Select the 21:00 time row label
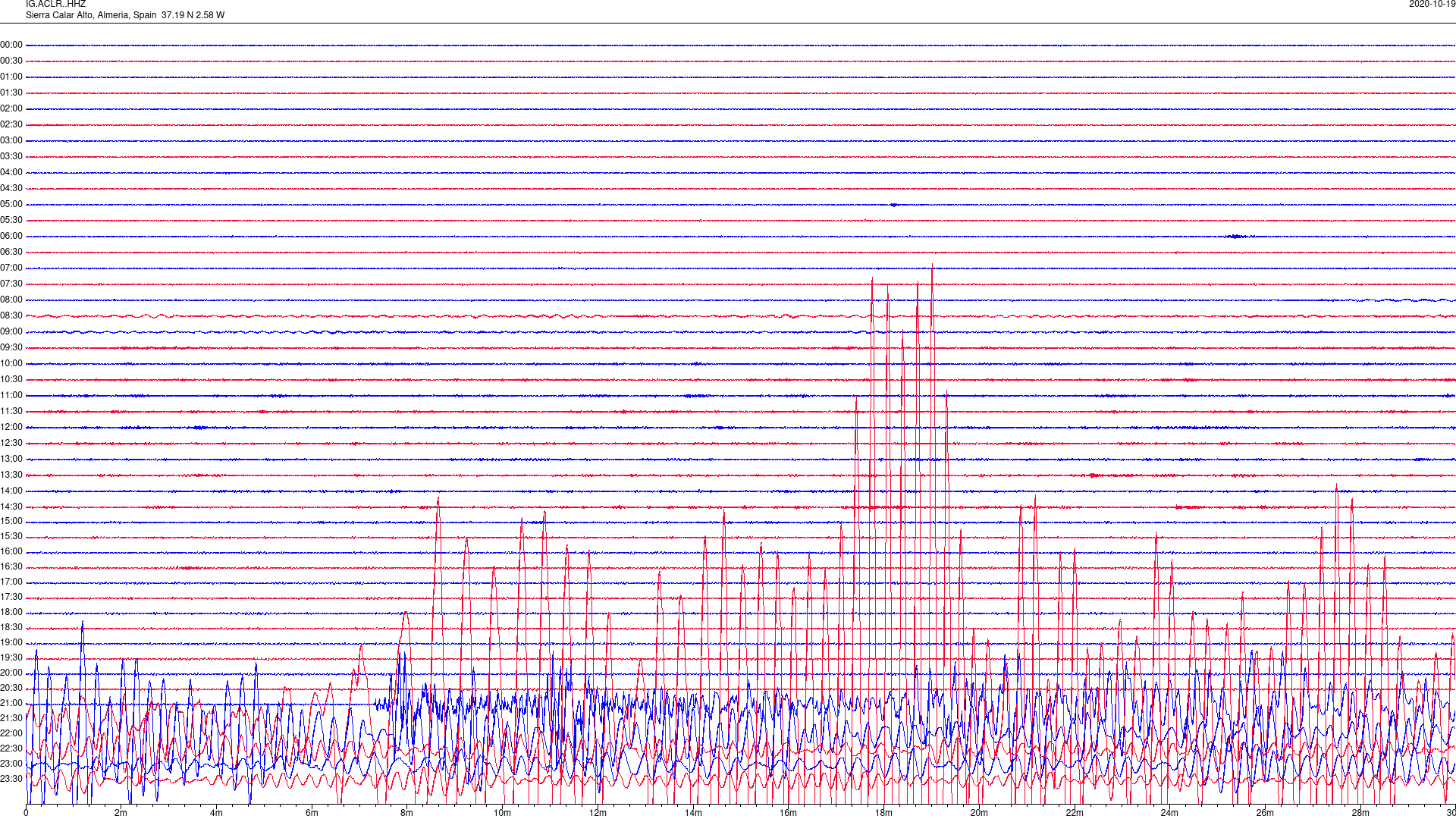 [x=11, y=703]
